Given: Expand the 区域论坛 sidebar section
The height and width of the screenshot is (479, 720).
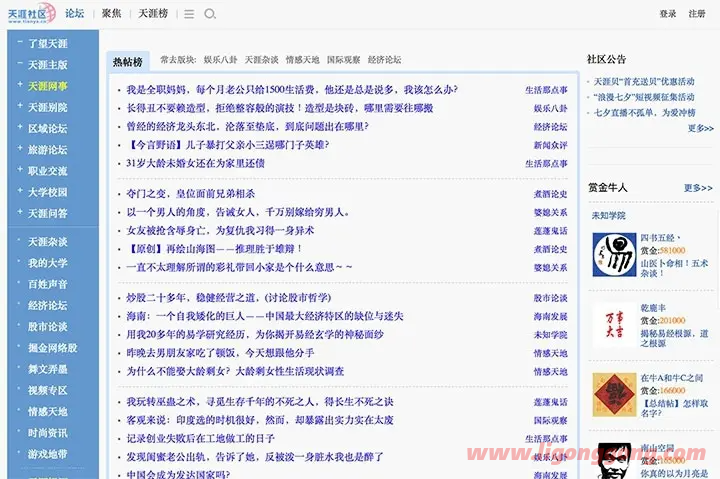Looking at the screenshot, I should tap(20, 127).
